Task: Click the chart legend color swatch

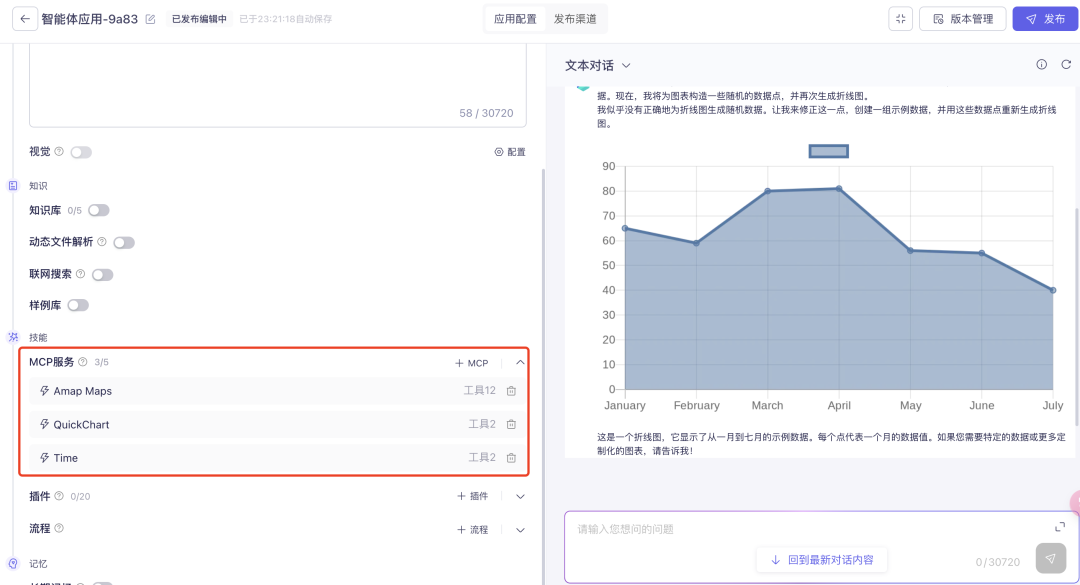Action: [x=828, y=151]
